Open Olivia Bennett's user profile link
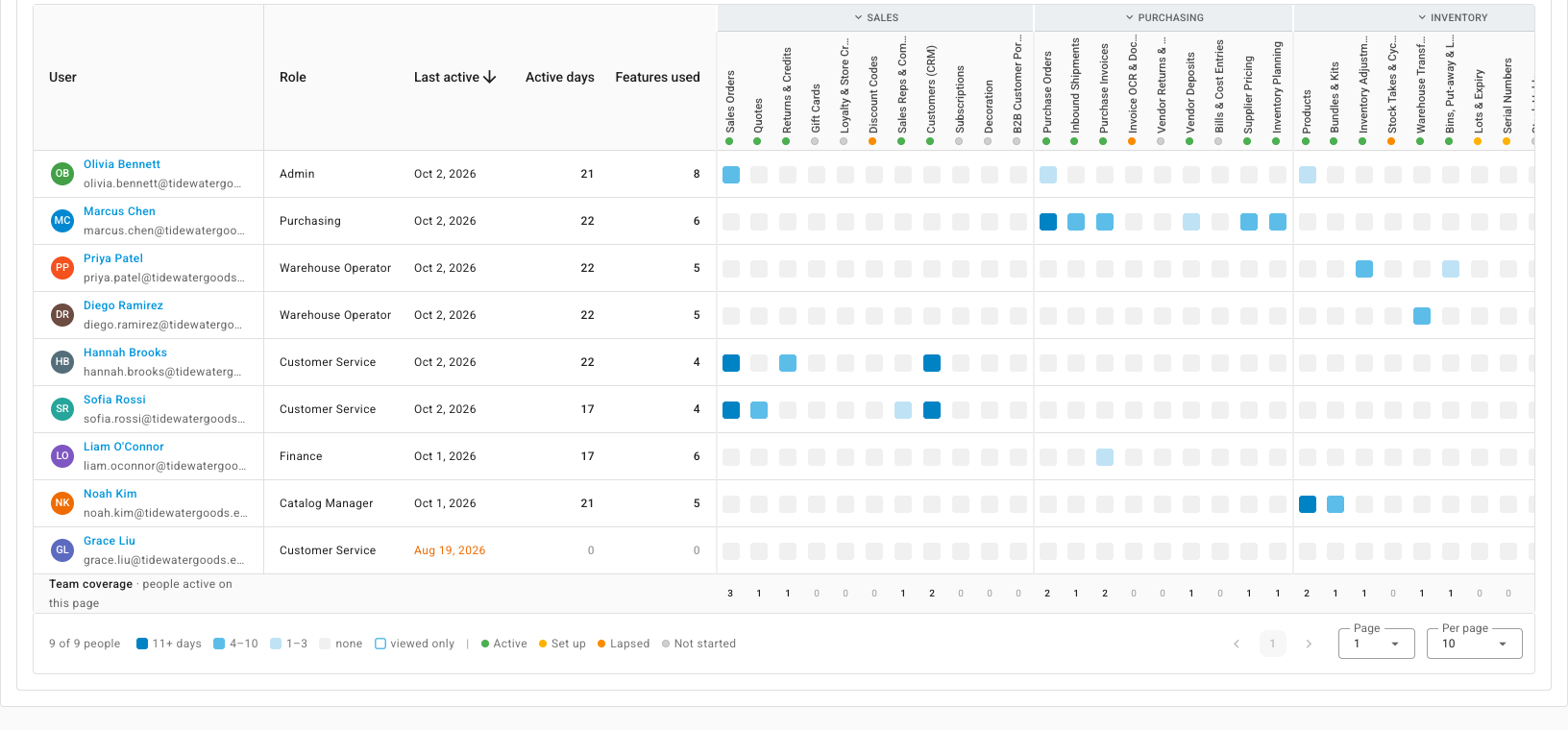 [122, 164]
